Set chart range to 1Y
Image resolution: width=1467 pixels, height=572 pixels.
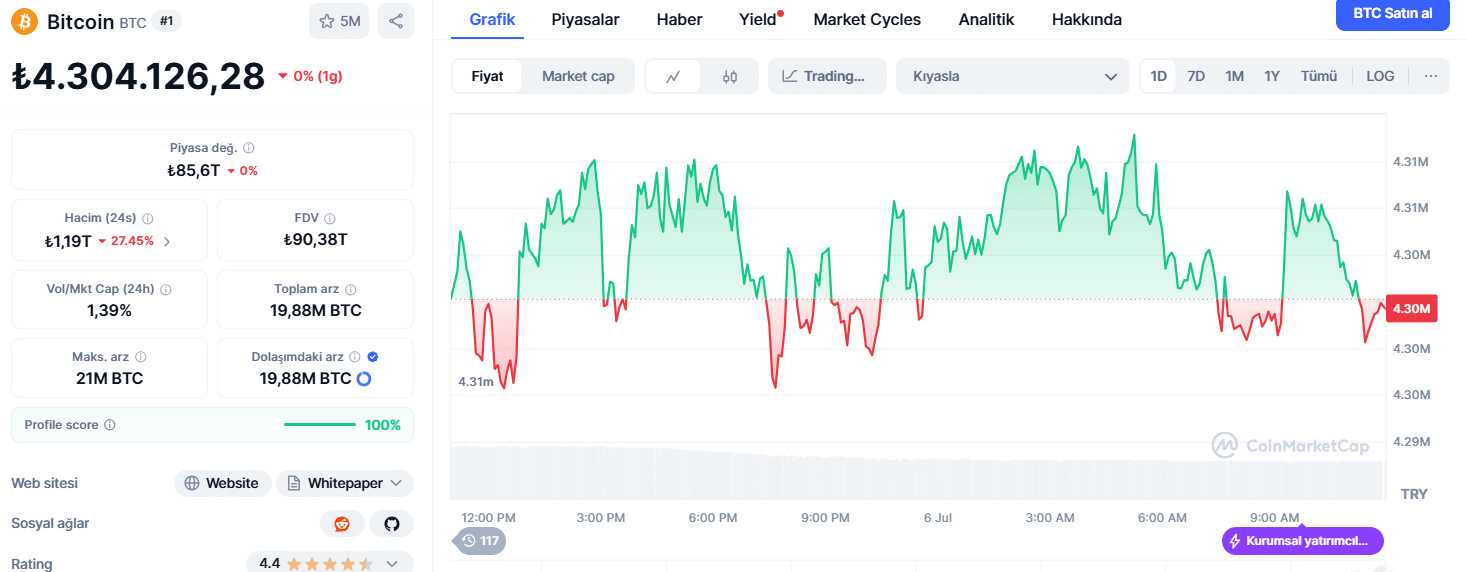click(x=1272, y=76)
